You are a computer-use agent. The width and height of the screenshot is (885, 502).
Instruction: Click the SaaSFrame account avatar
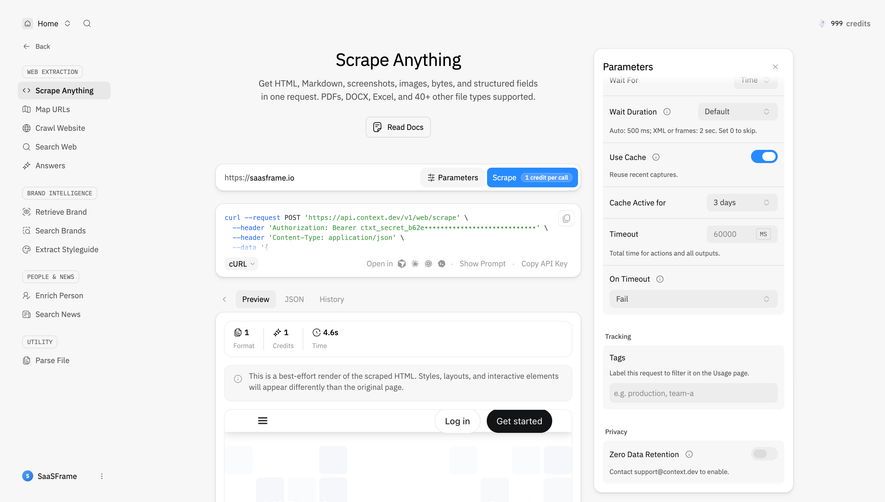28,476
